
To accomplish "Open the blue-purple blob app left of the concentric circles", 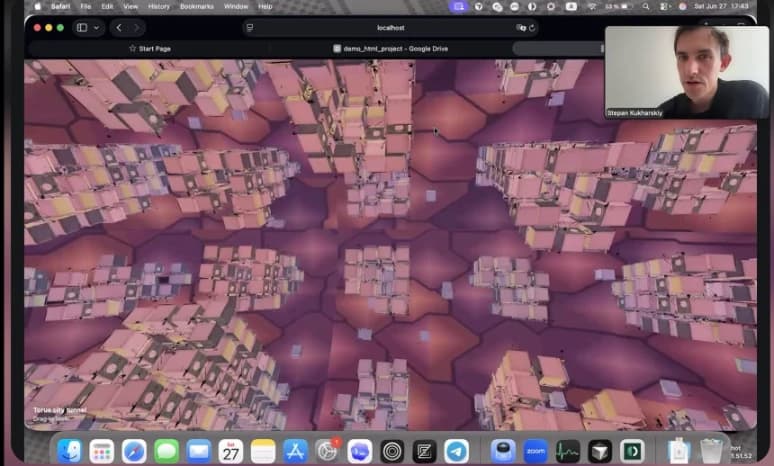I will coord(360,451).
